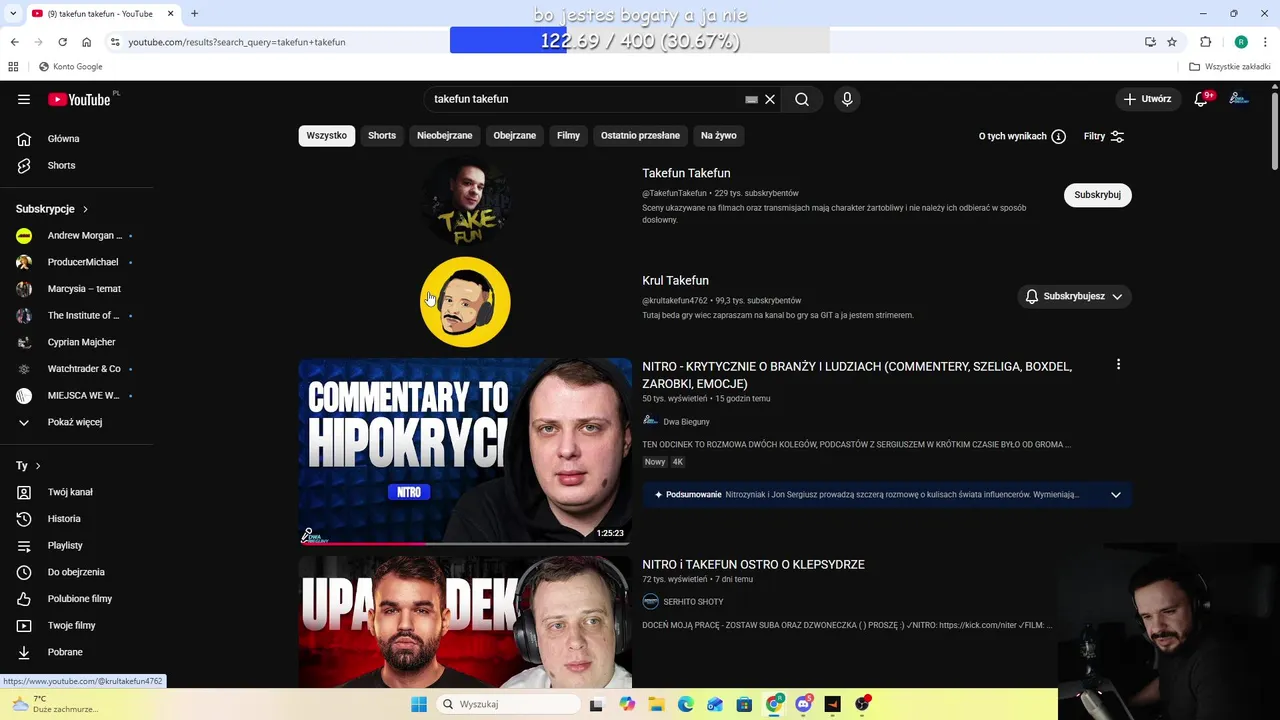Open a new Chrome tab with plus

(x=194, y=13)
